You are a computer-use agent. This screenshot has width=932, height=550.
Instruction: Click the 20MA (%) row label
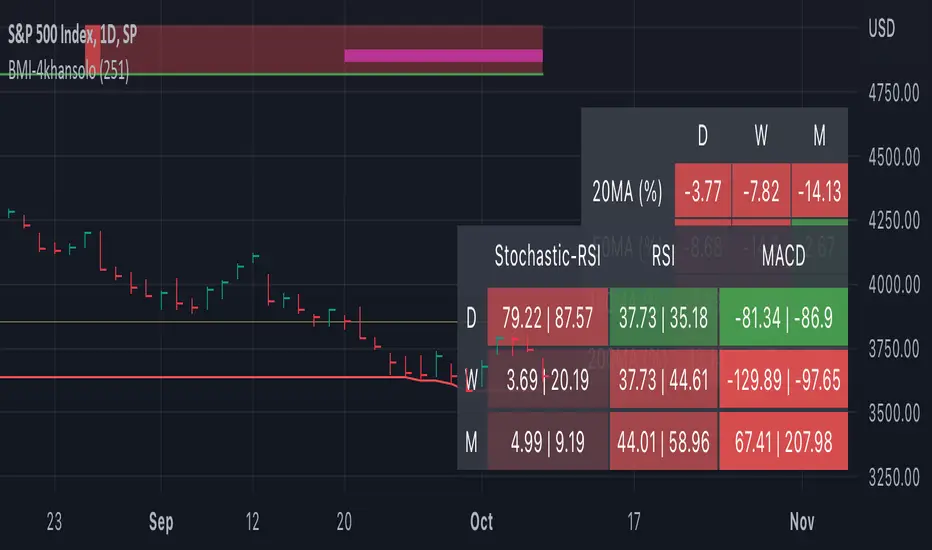tap(627, 194)
